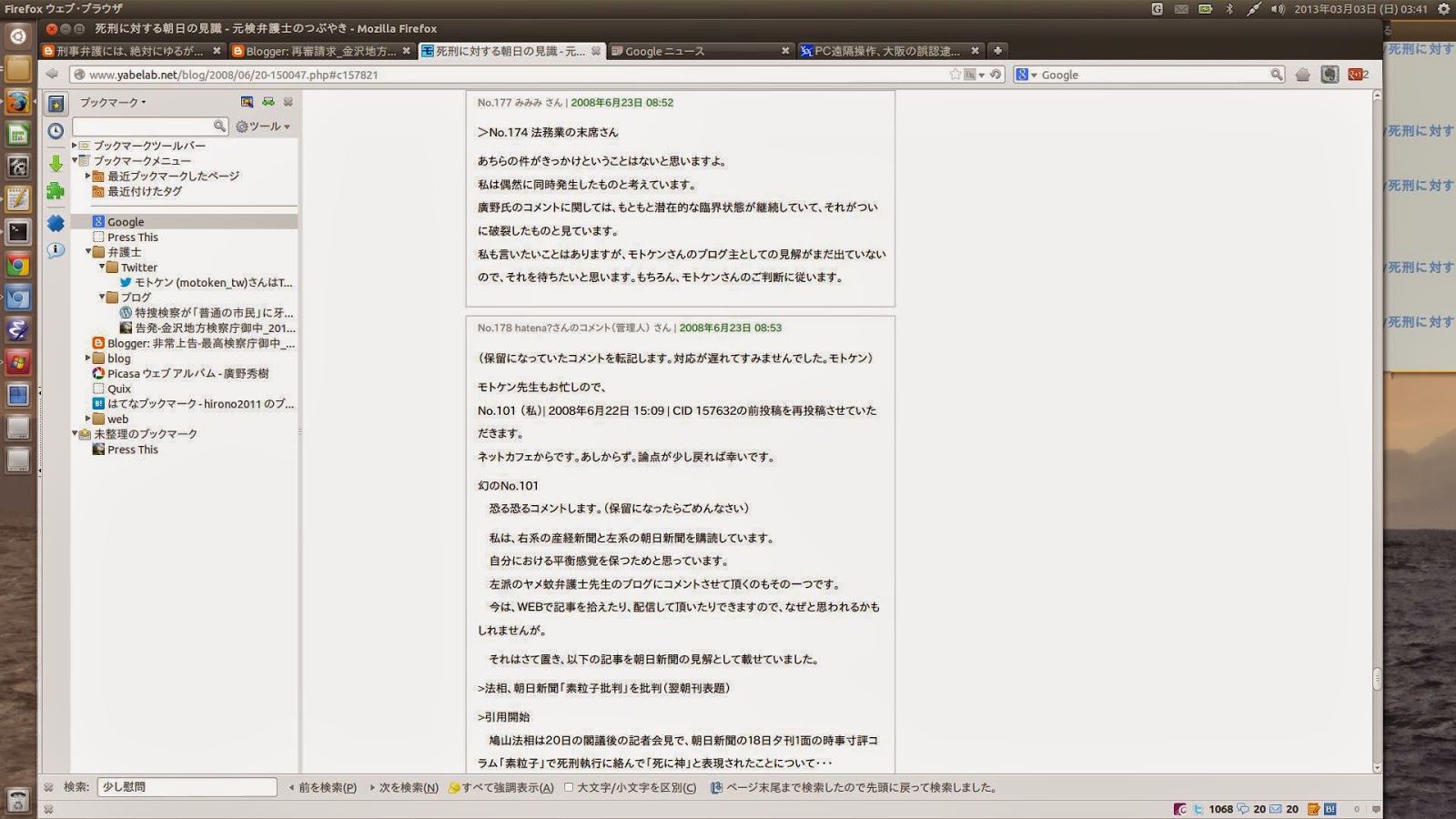The width and height of the screenshot is (1456, 819).
Task: Click the chat bubbles status bar icon
Action: (1243, 809)
